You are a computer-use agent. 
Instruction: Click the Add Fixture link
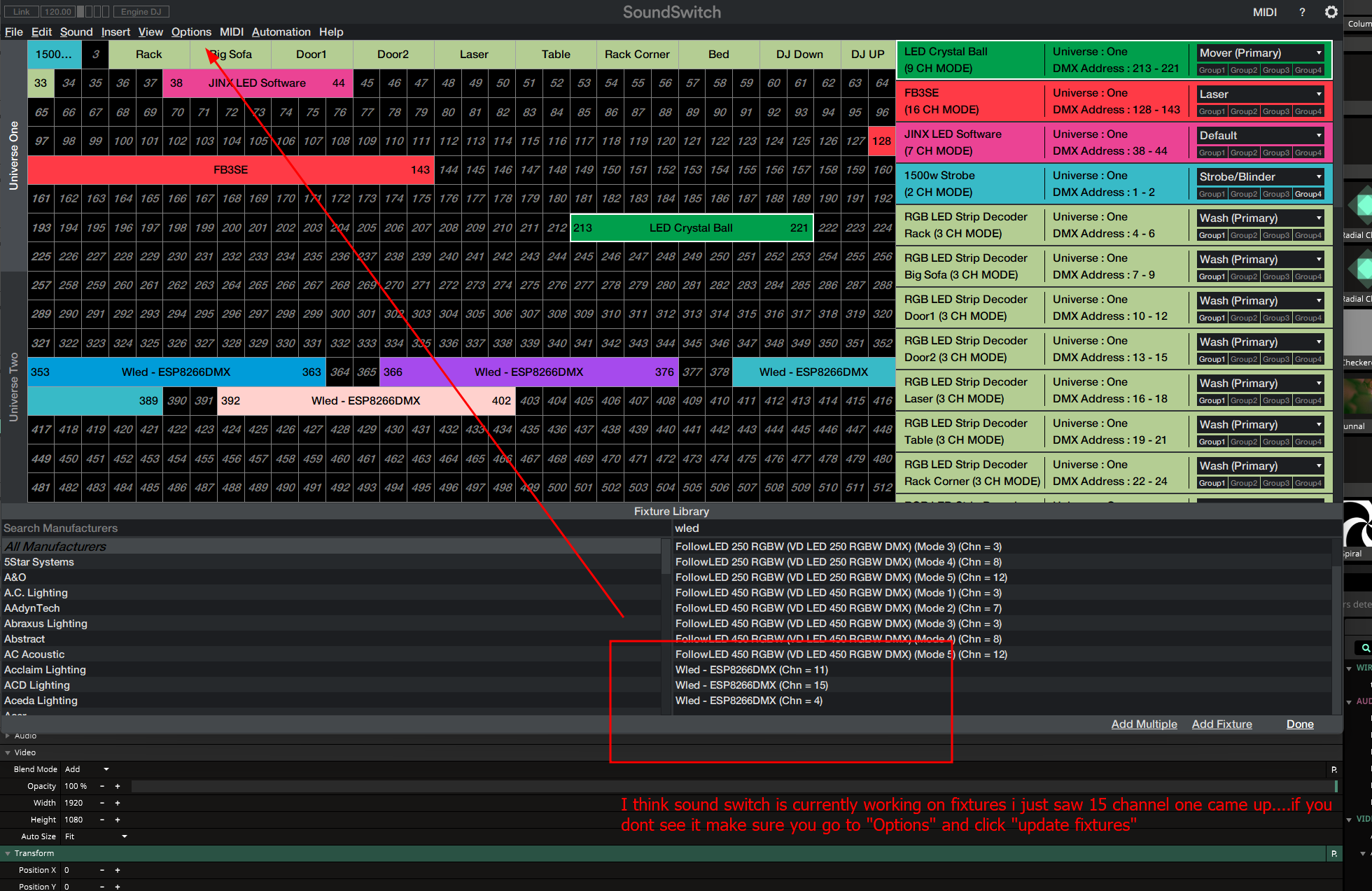click(1221, 724)
